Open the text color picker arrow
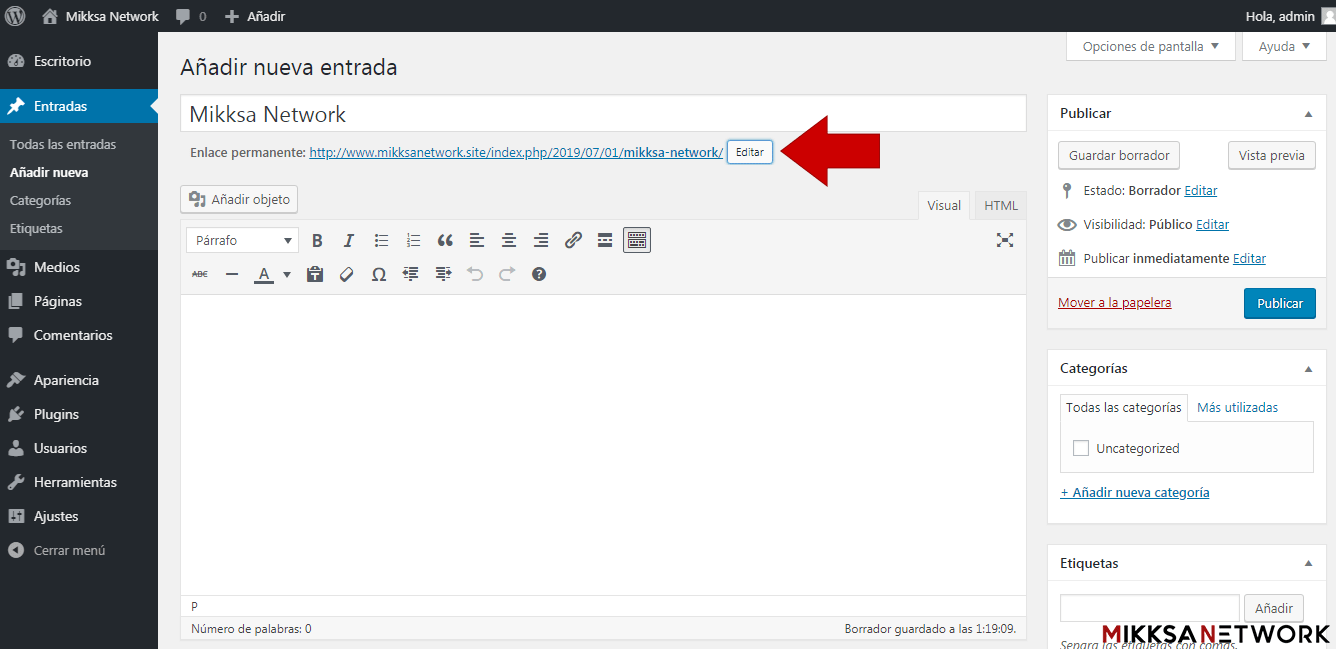The width and height of the screenshot is (1336, 649). (x=287, y=274)
